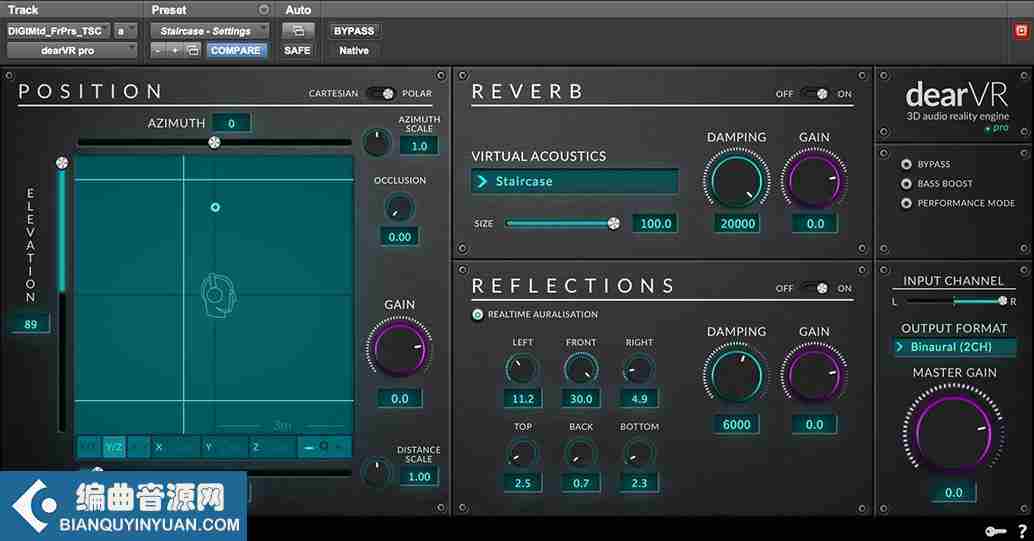Open the dearVR pro plug-in selector
The width and height of the screenshot is (1034, 541).
pyautogui.click(x=72, y=50)
